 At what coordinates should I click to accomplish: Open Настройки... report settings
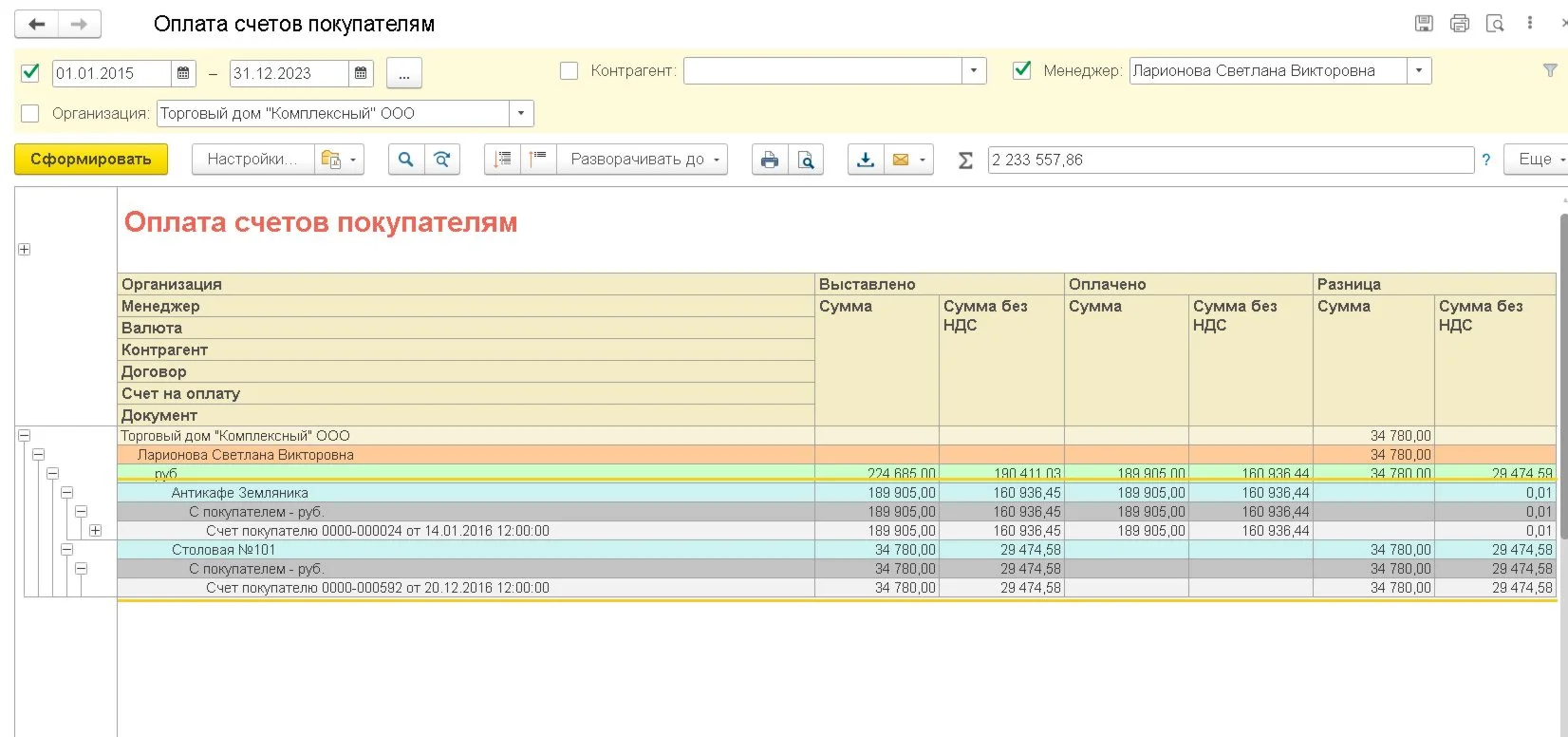point(252,160)
